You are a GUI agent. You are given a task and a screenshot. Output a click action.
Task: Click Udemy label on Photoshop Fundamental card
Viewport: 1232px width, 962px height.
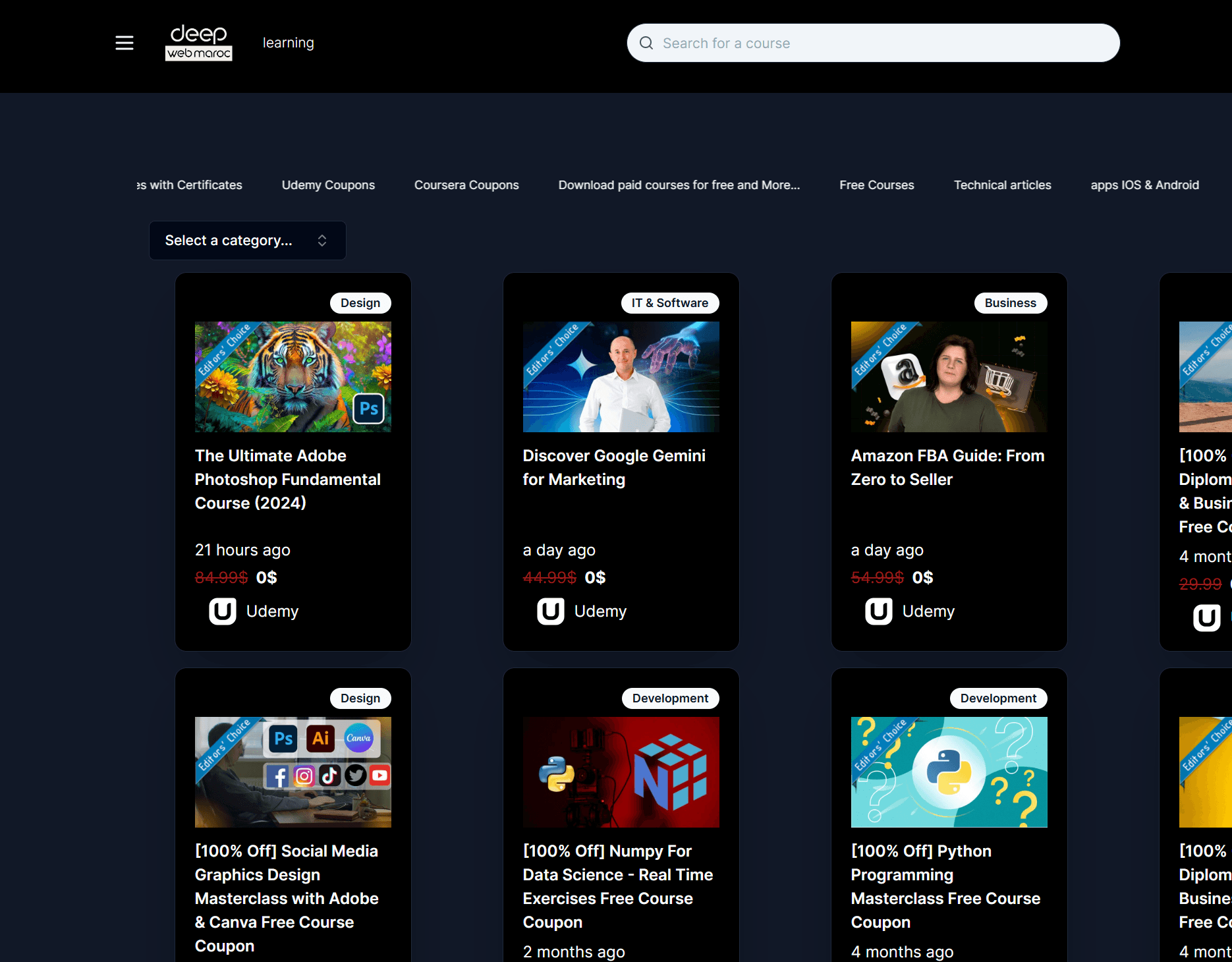tap(272, 611)
